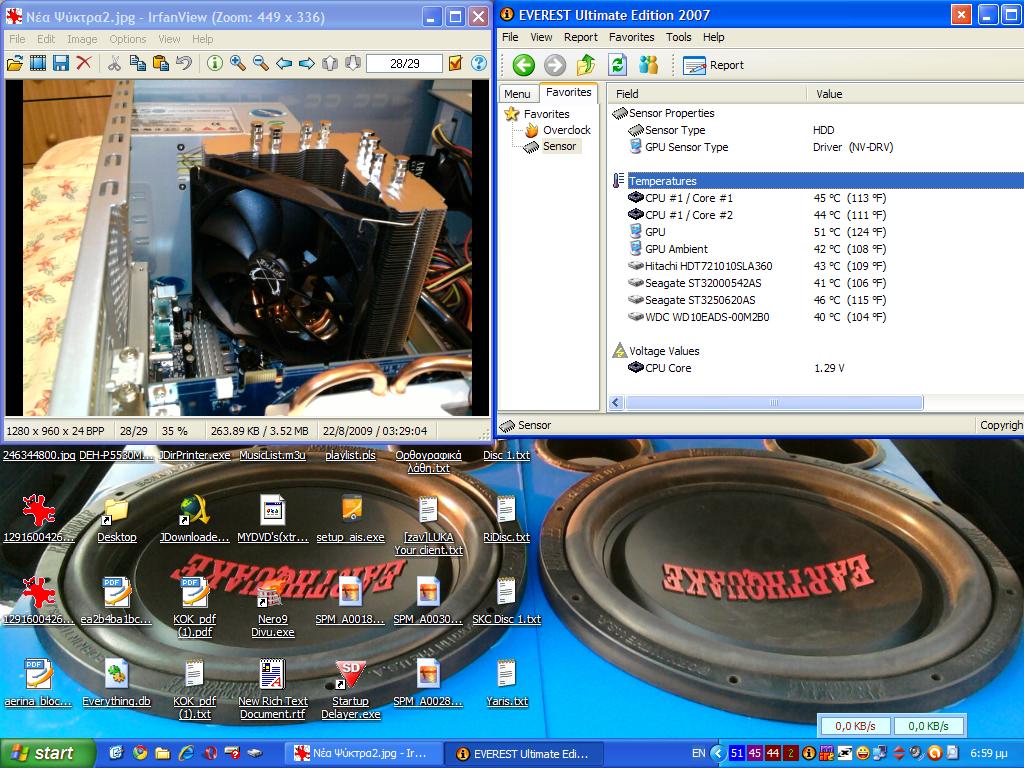Switch to EVEREST via its taskbar button
The width and height of the screenshot is (1024, 768).
[524, 754]
